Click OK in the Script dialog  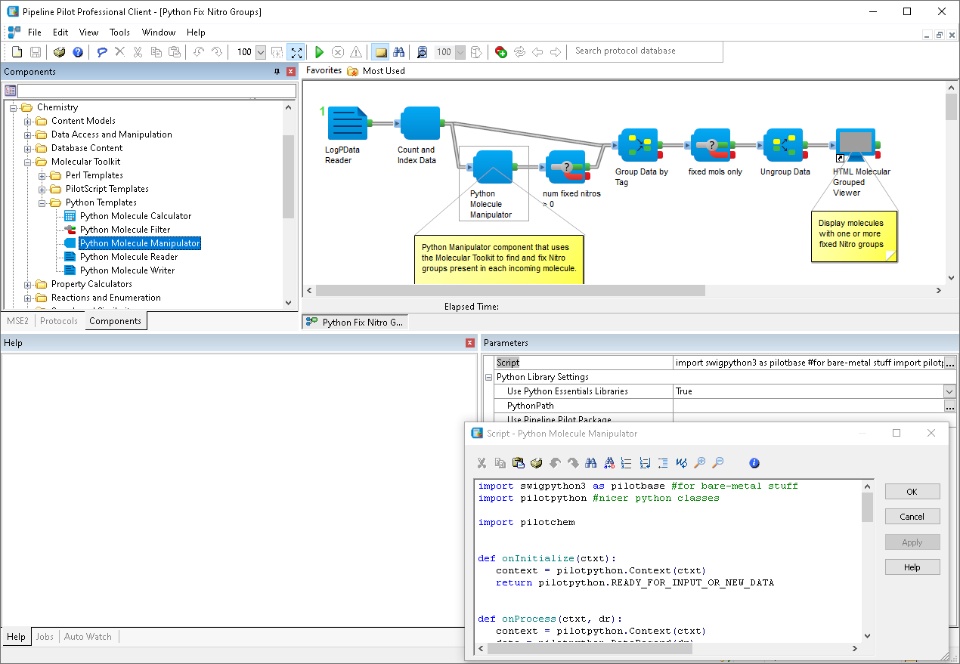click(x=911, y=492)
